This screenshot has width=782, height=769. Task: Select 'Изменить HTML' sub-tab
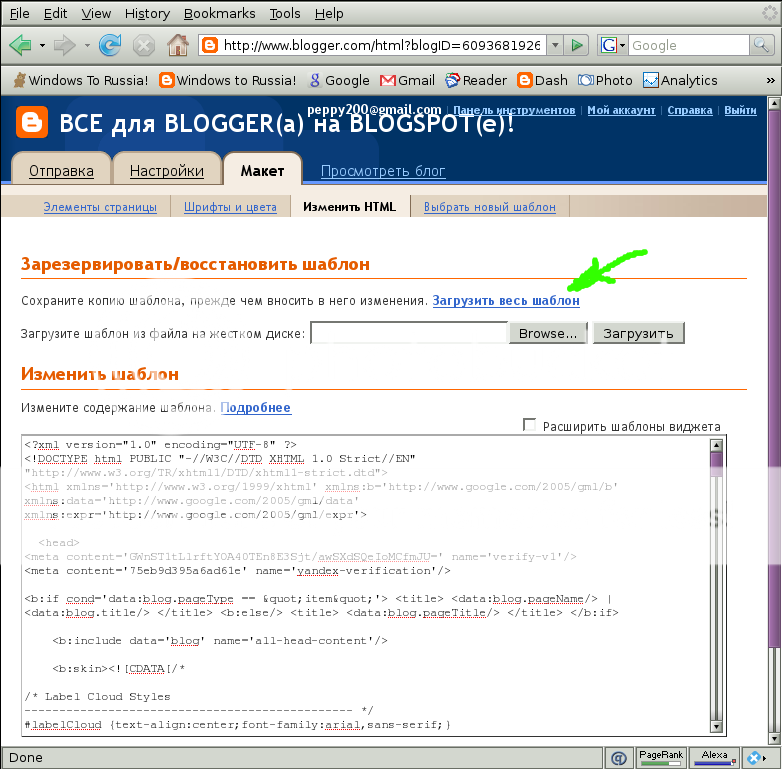tap(349, 206)
